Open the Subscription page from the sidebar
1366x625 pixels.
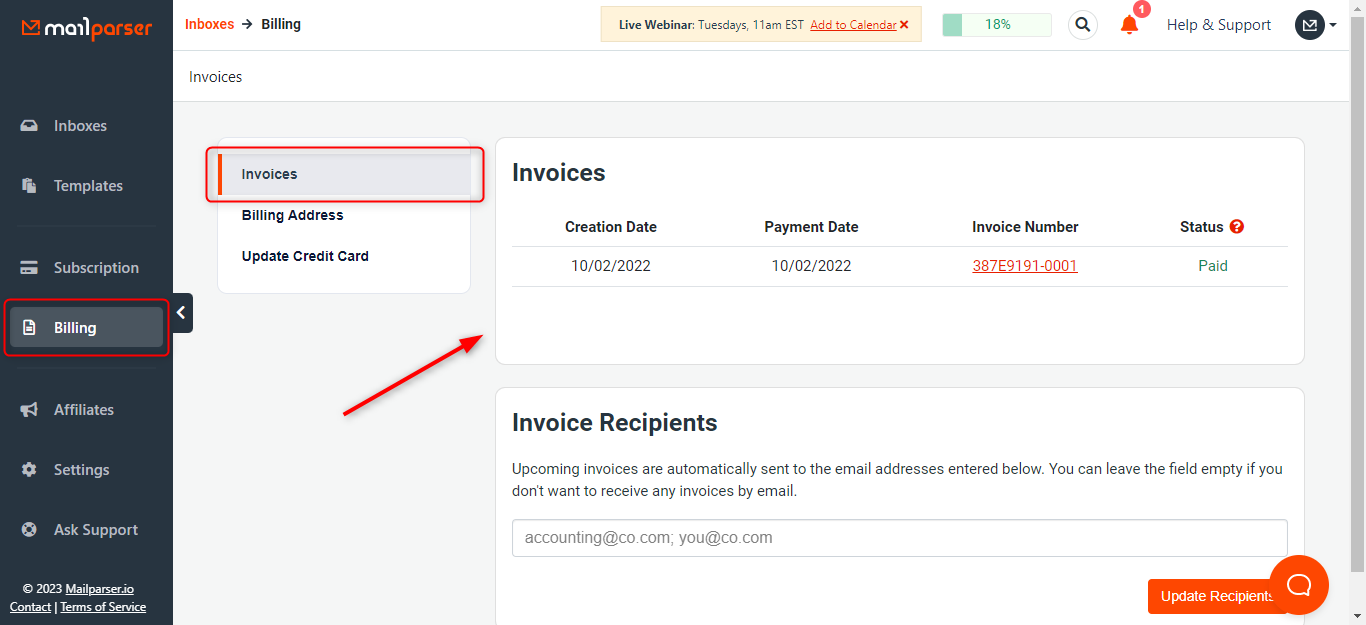[95, 267]
